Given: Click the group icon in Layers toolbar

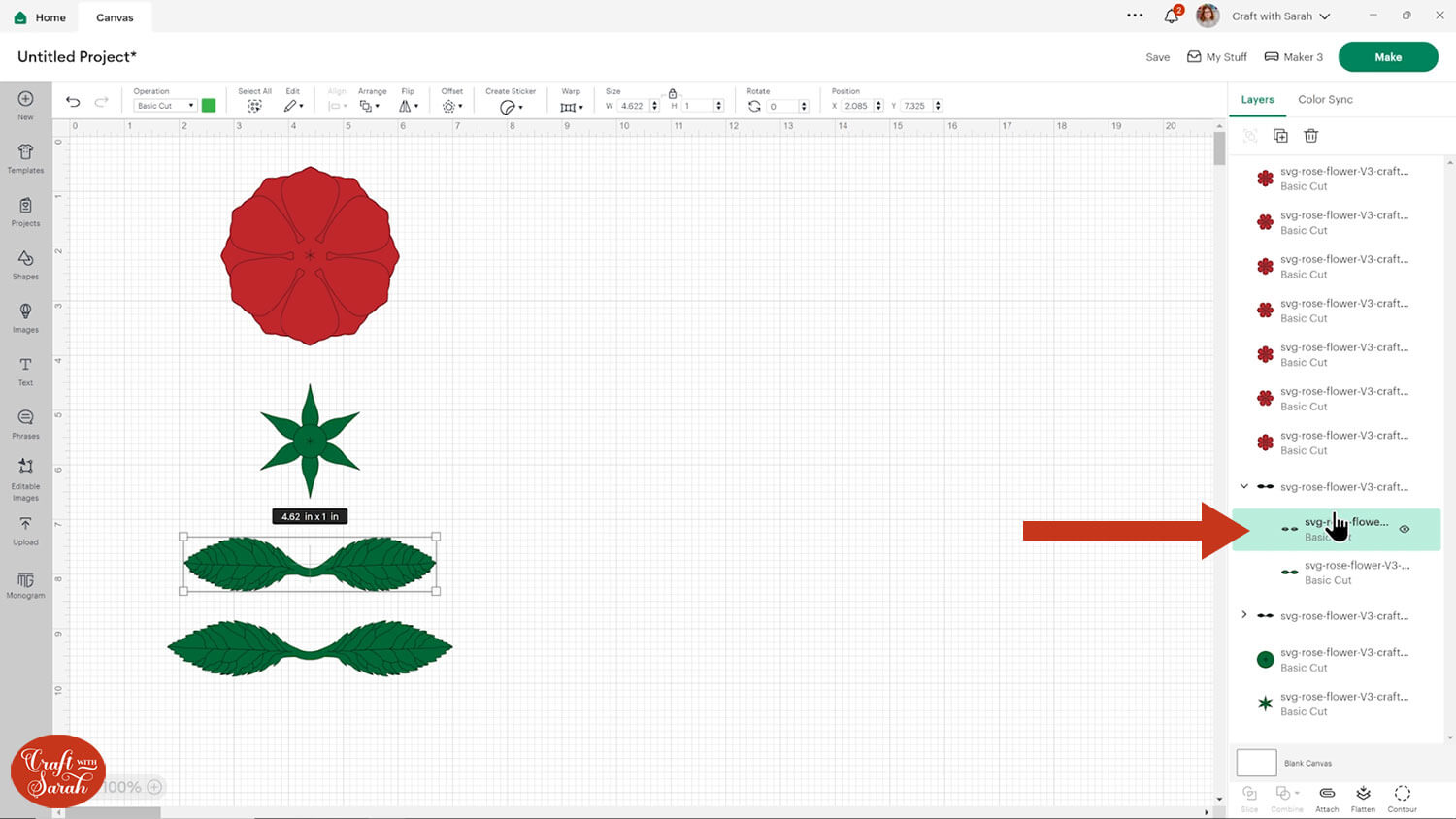Looking at the screenshot, I should coord(1250,136).
